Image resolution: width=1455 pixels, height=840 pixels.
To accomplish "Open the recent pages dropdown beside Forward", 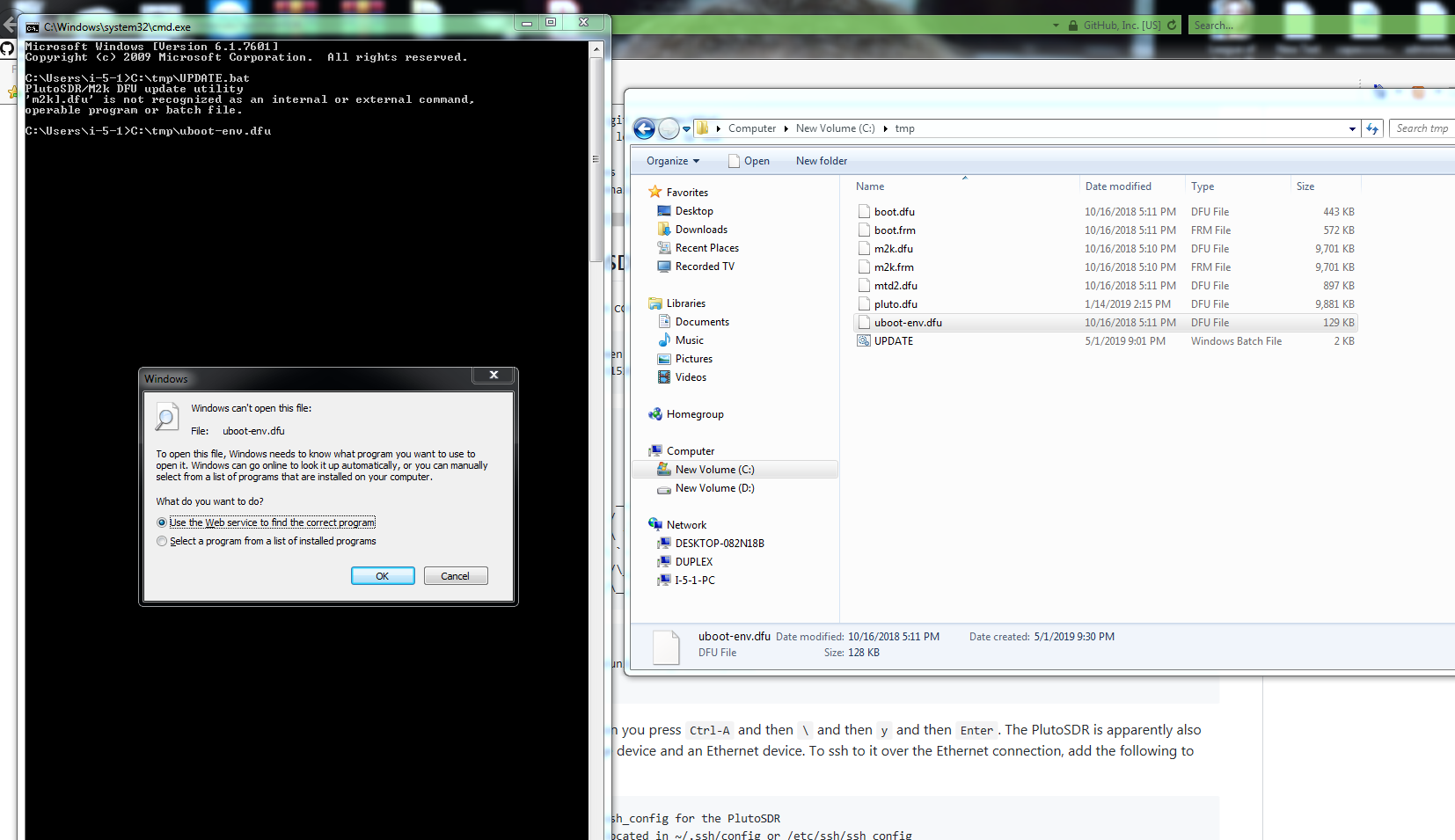I will [x=687, y=129].
